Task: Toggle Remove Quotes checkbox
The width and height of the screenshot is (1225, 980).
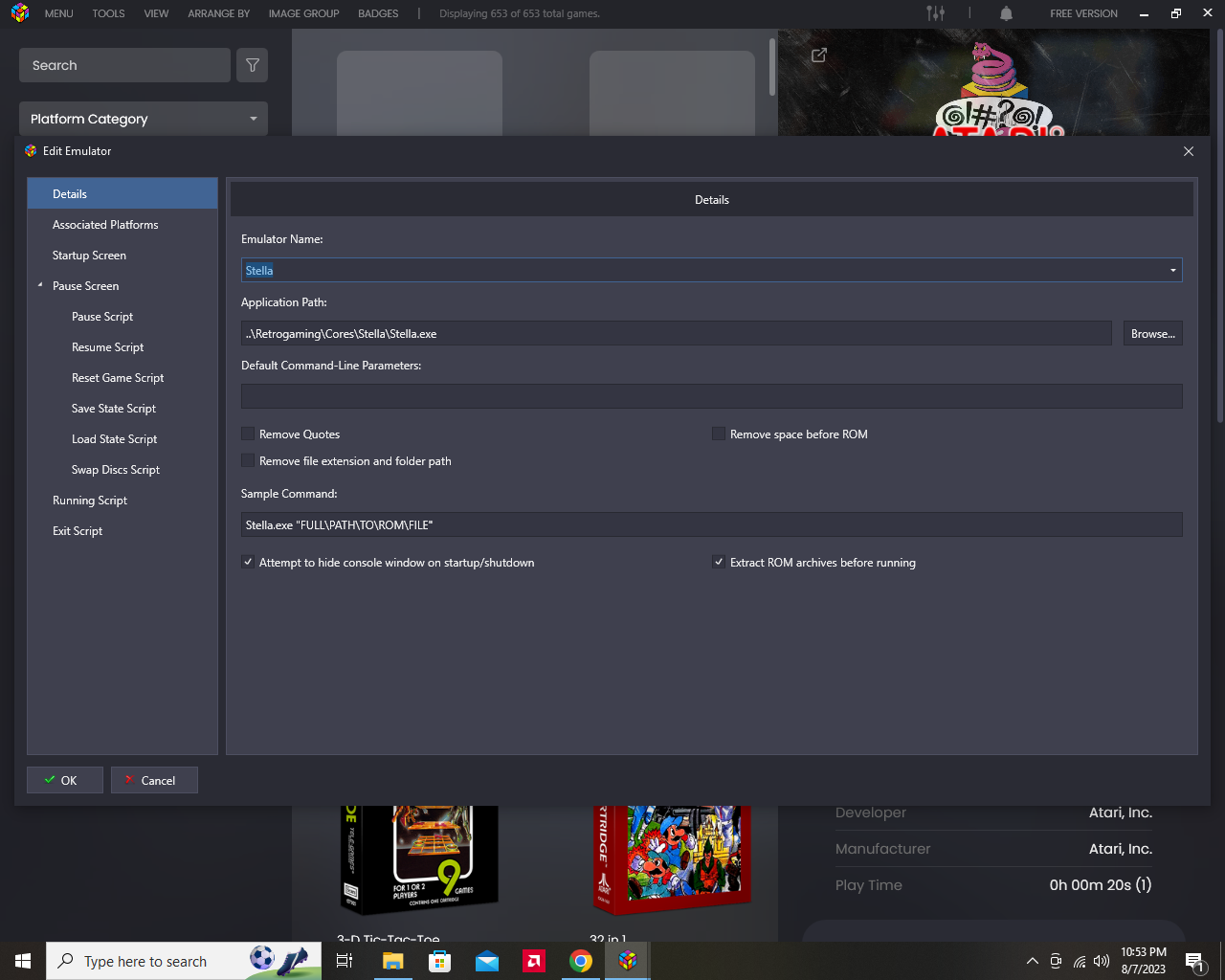Action: coord(248,434)
